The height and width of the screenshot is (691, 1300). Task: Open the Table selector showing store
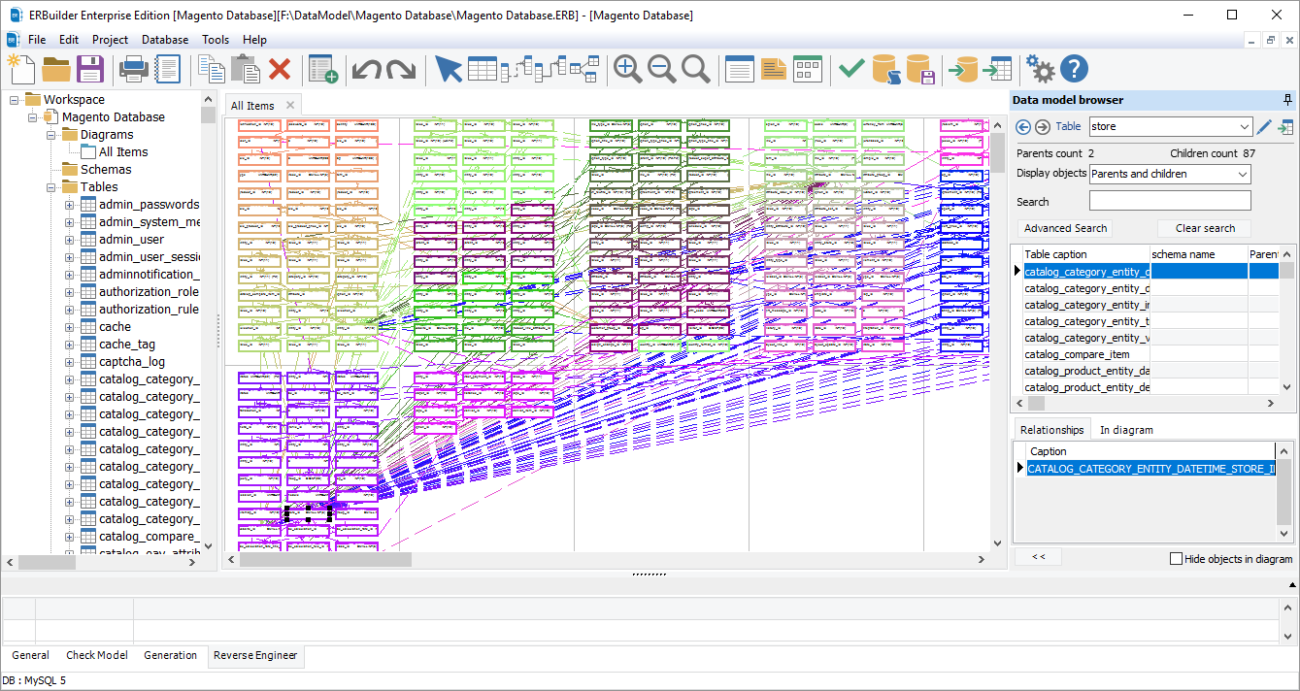1170,126
